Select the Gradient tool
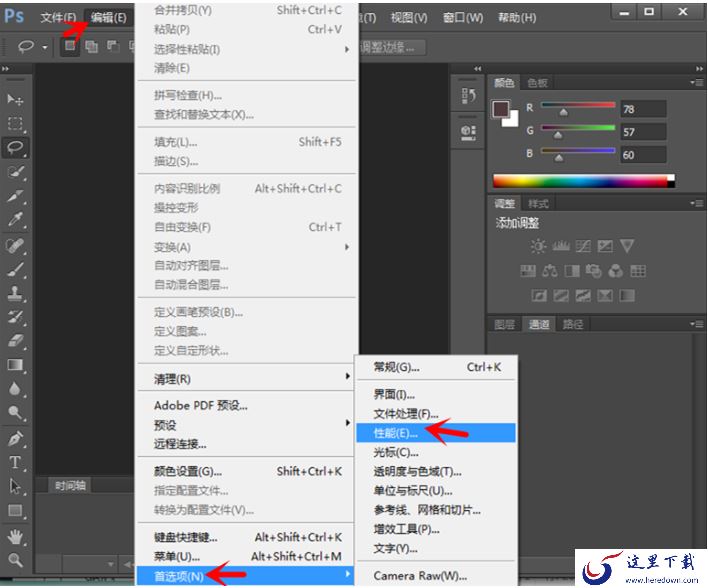 [15, 364]
